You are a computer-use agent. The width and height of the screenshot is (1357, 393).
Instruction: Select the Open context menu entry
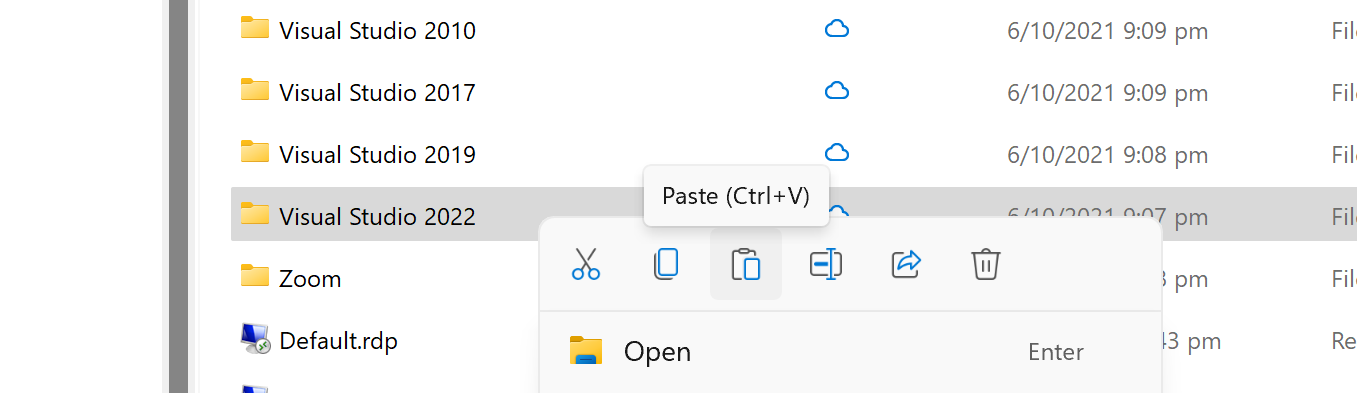point(850,352)
